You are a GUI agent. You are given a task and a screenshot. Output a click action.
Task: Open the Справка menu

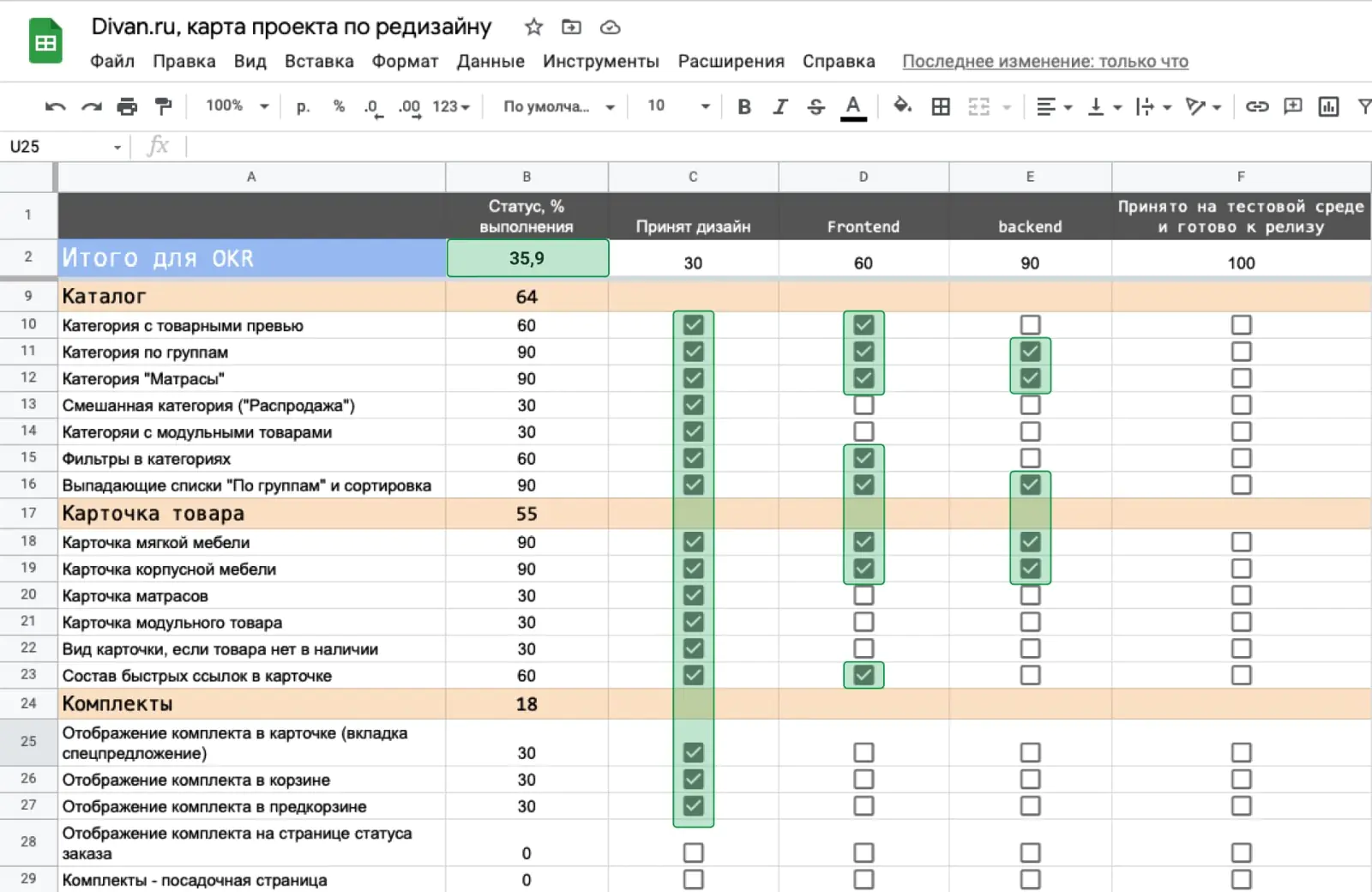[x=839, y=61]
